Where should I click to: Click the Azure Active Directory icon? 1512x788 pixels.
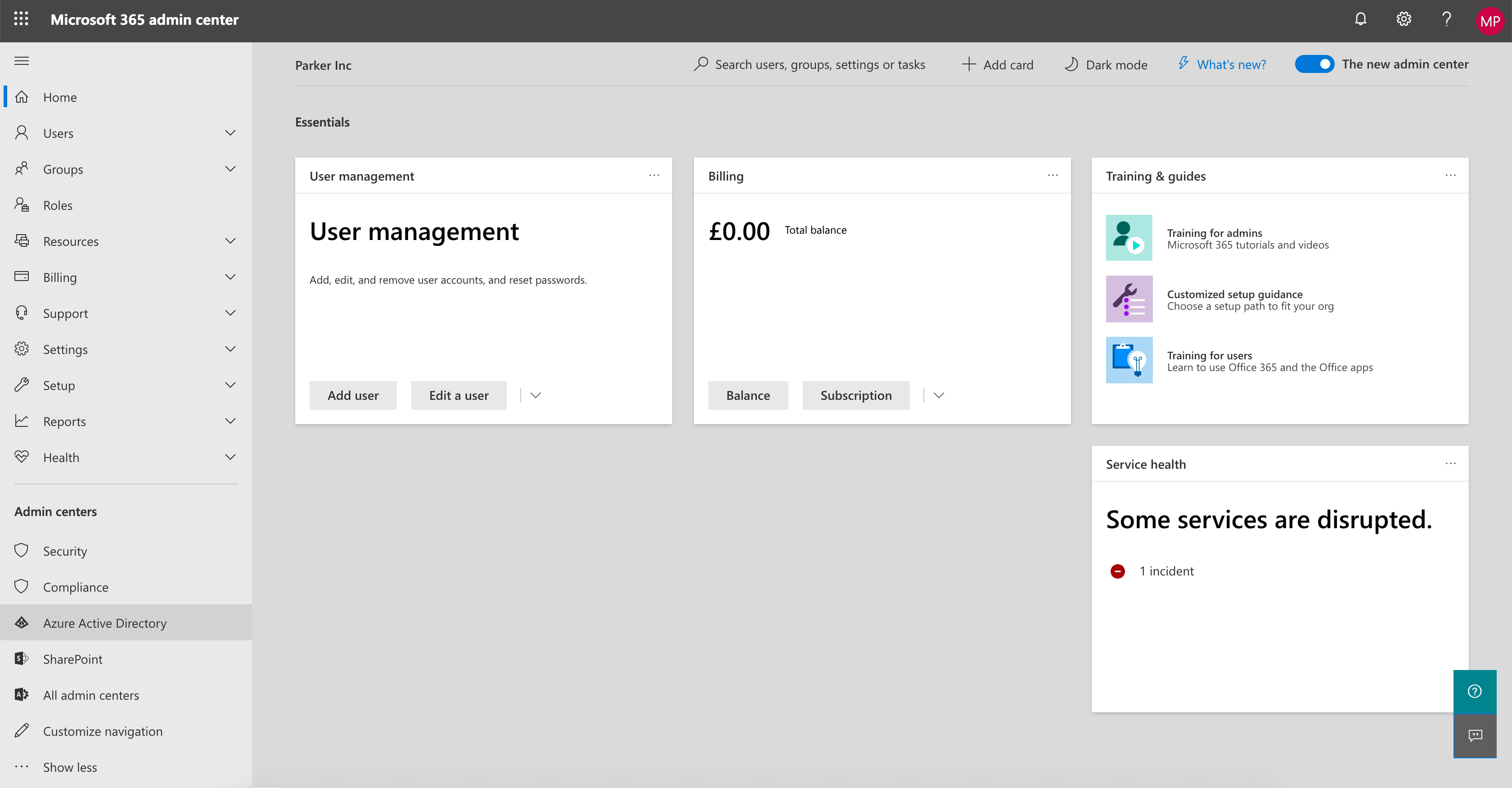click(22, 623)
